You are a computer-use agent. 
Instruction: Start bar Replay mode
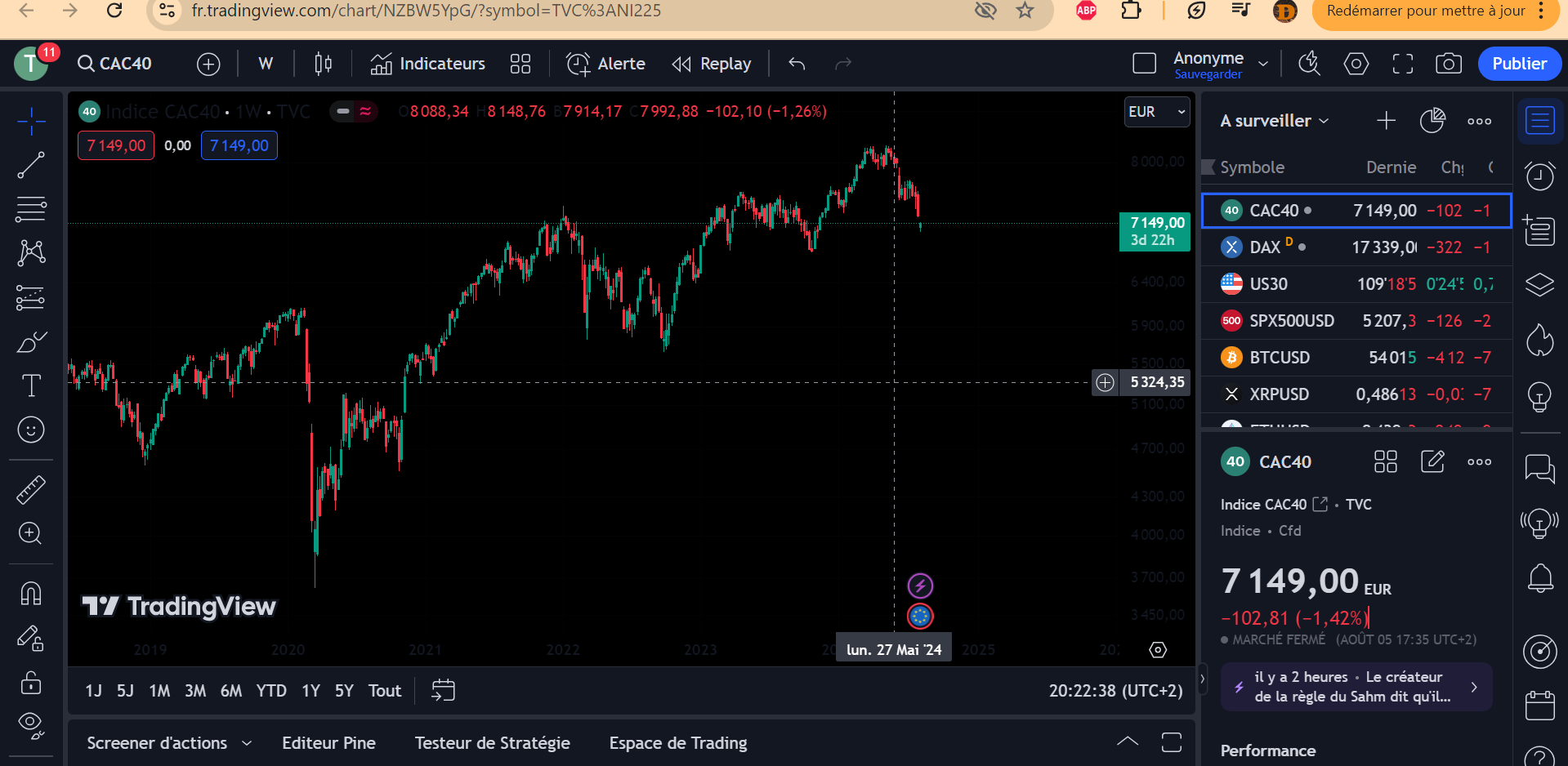tap(712, 64)
